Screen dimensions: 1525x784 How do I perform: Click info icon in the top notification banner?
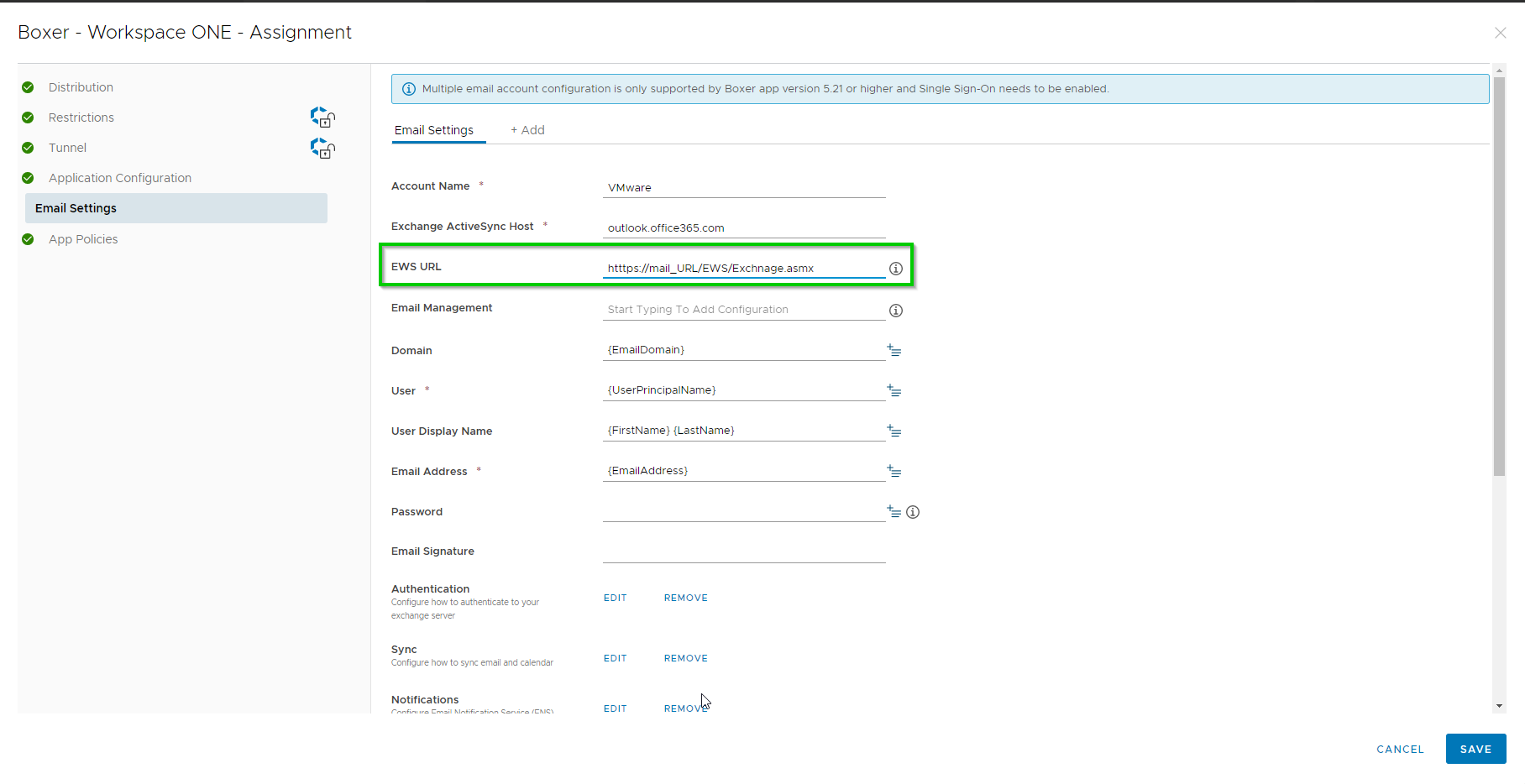click(x=409, y=88)
